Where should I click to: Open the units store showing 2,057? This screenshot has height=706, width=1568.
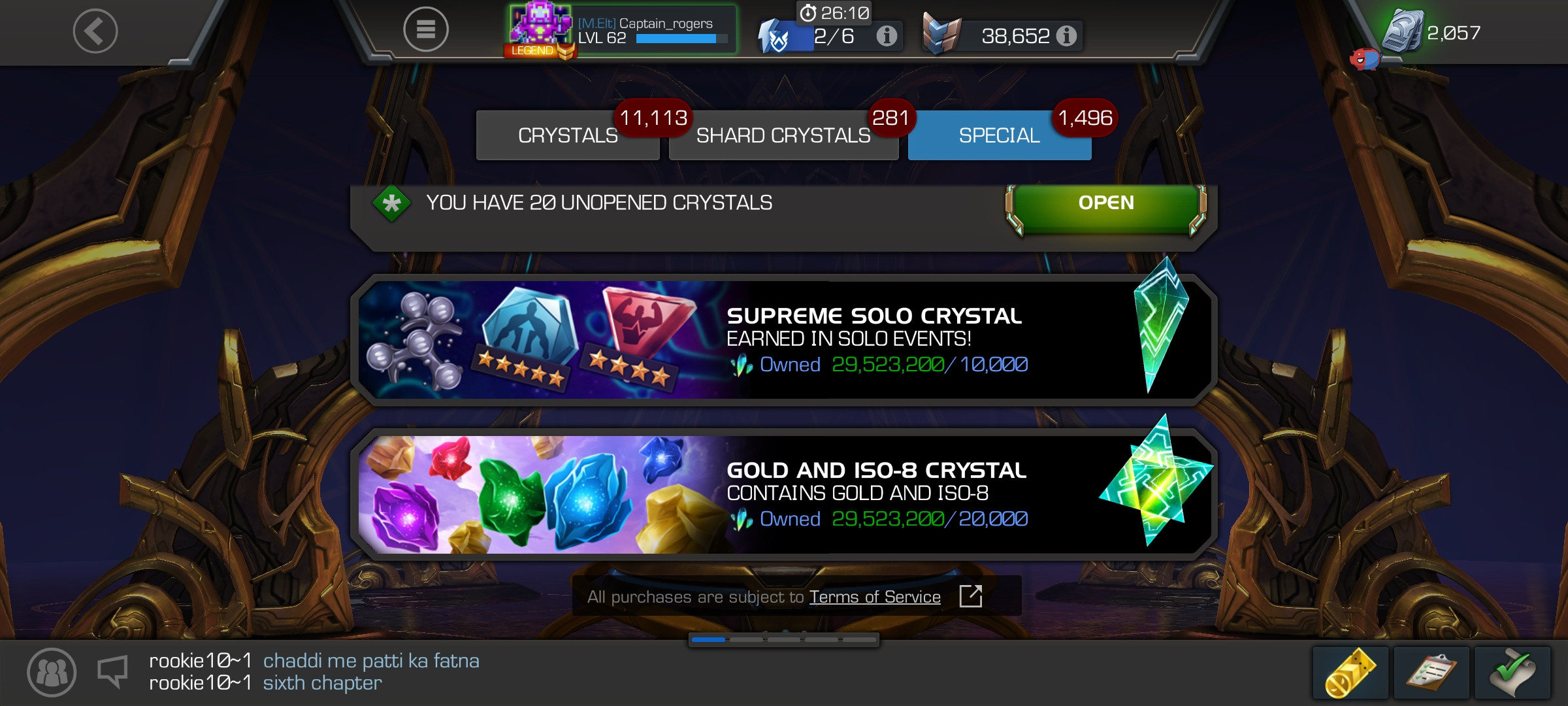tap(1432, 31)
